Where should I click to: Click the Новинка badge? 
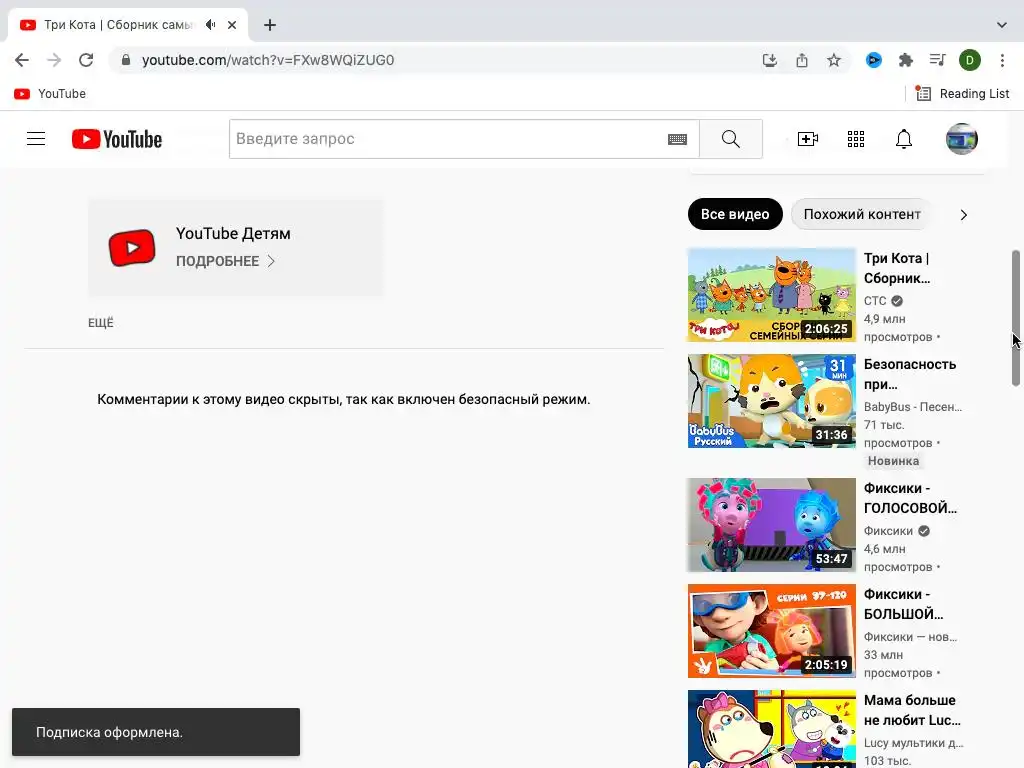[893, 461]
